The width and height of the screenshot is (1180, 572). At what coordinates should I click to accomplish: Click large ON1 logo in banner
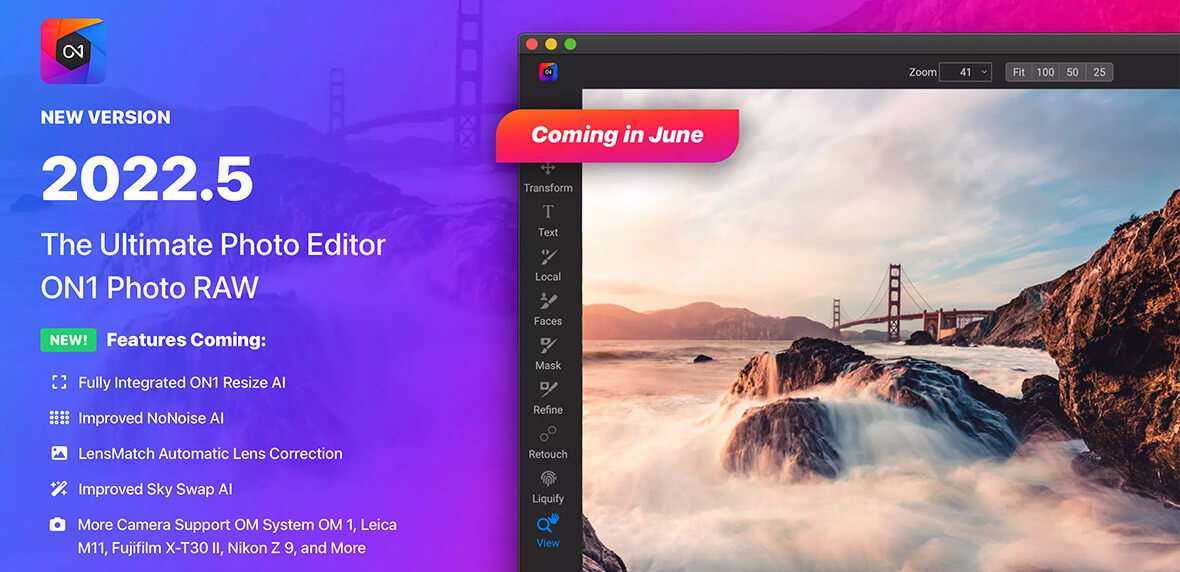pyautogui.click(x=73, y=51)
